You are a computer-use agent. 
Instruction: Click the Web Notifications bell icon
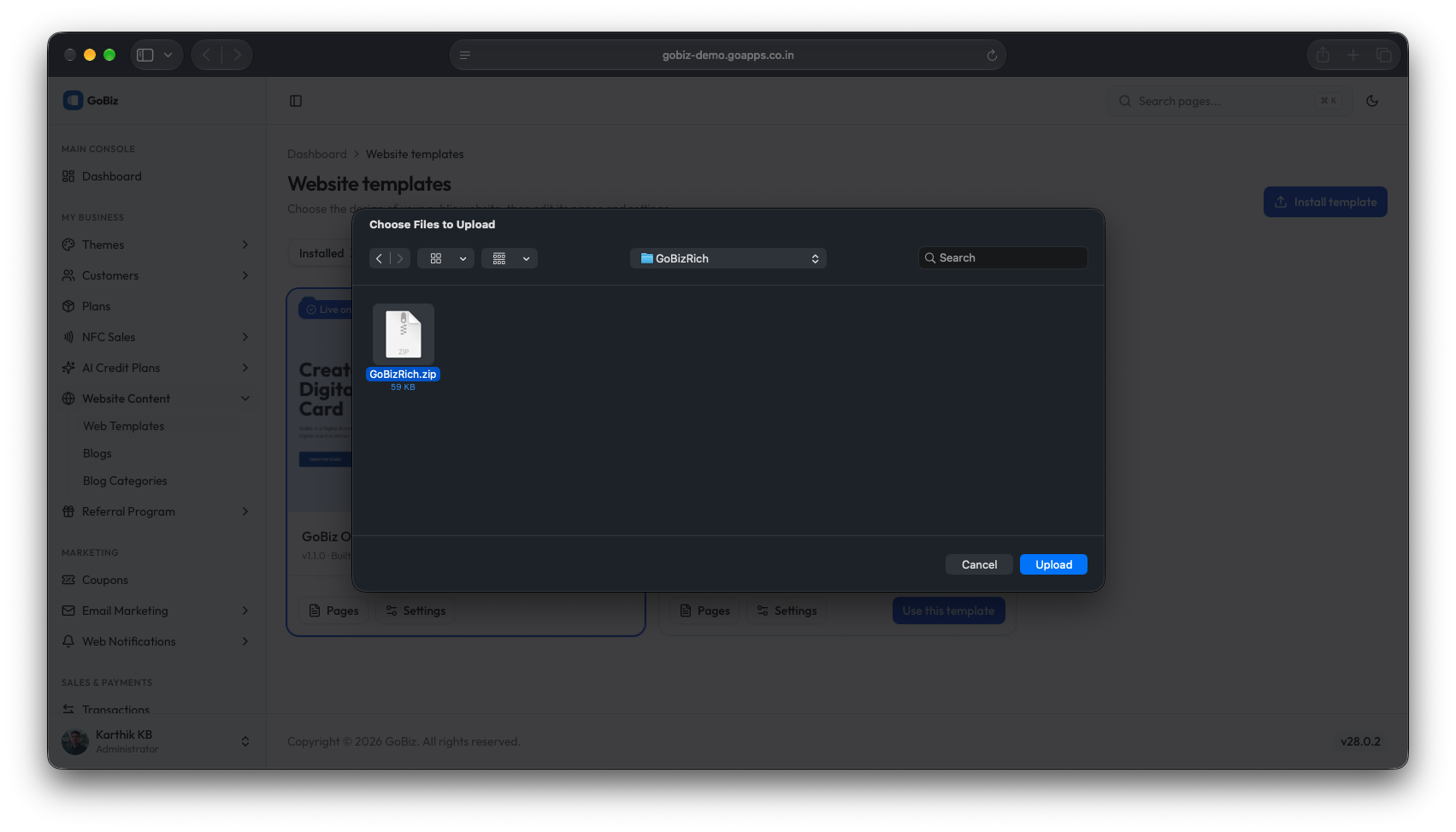click(68, 641)
